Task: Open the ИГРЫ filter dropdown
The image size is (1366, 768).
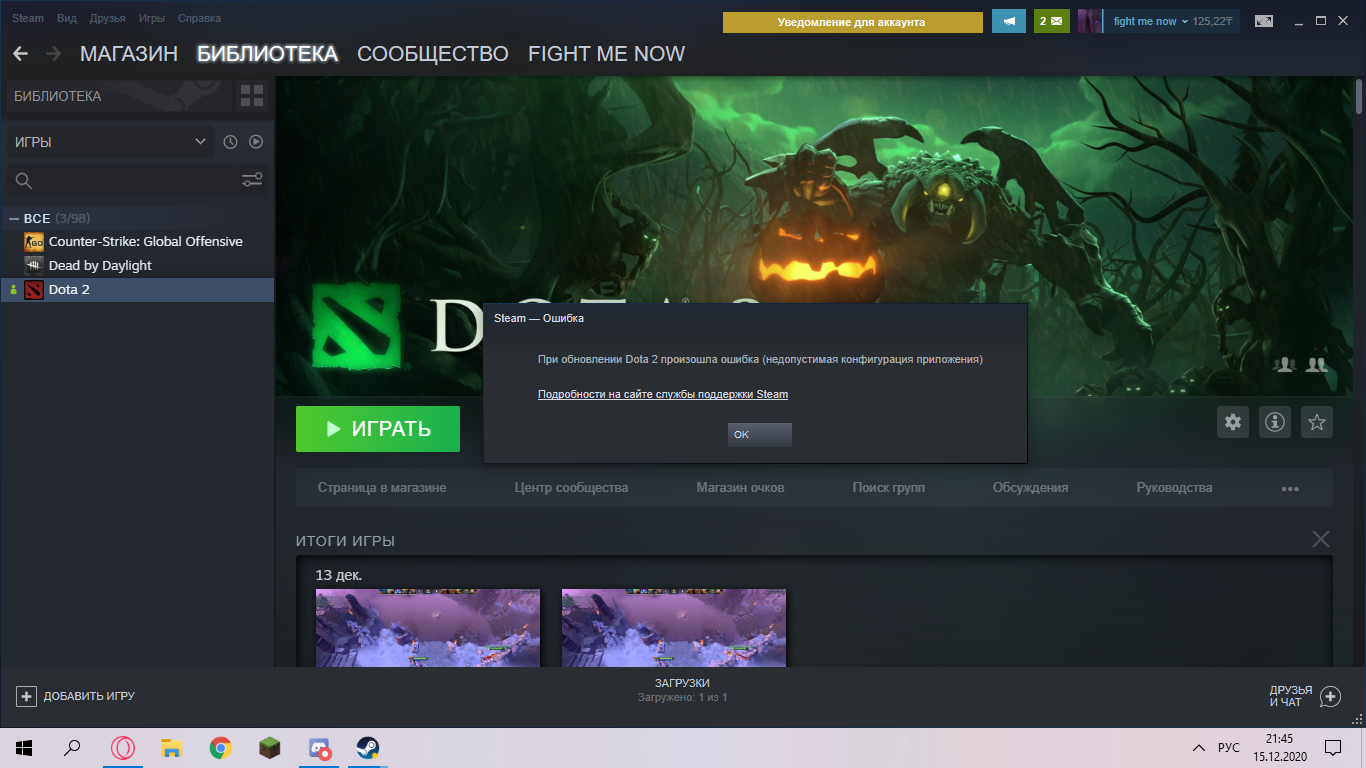Action: 110,142
